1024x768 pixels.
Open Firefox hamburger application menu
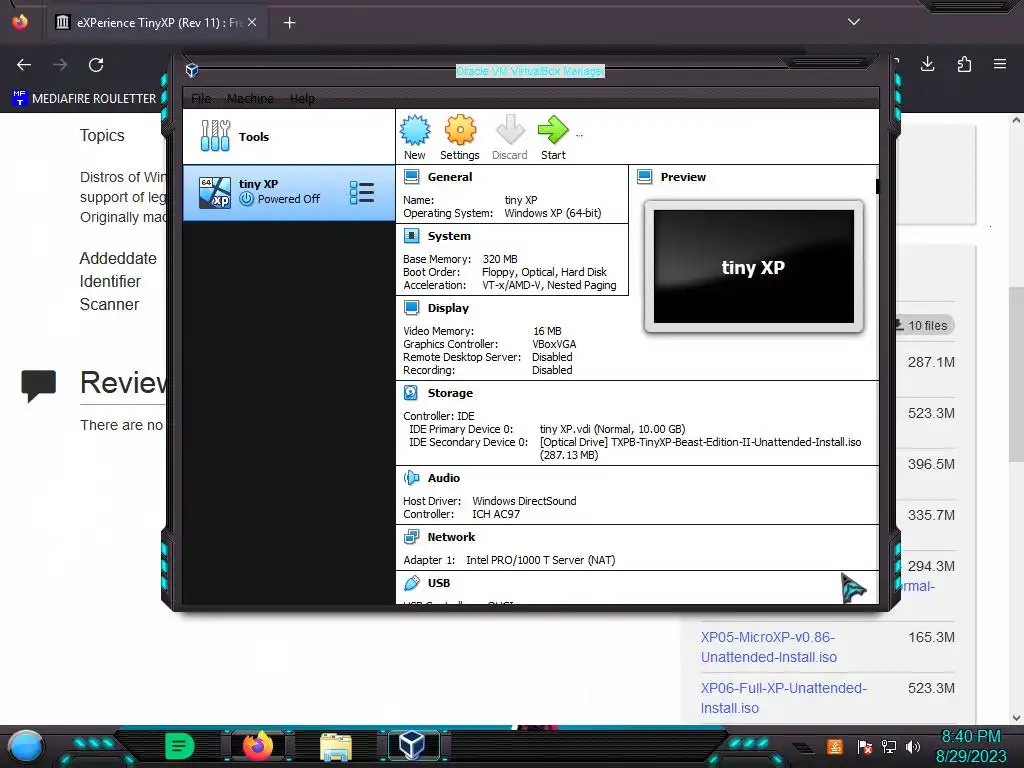(x=1000, y=64)
